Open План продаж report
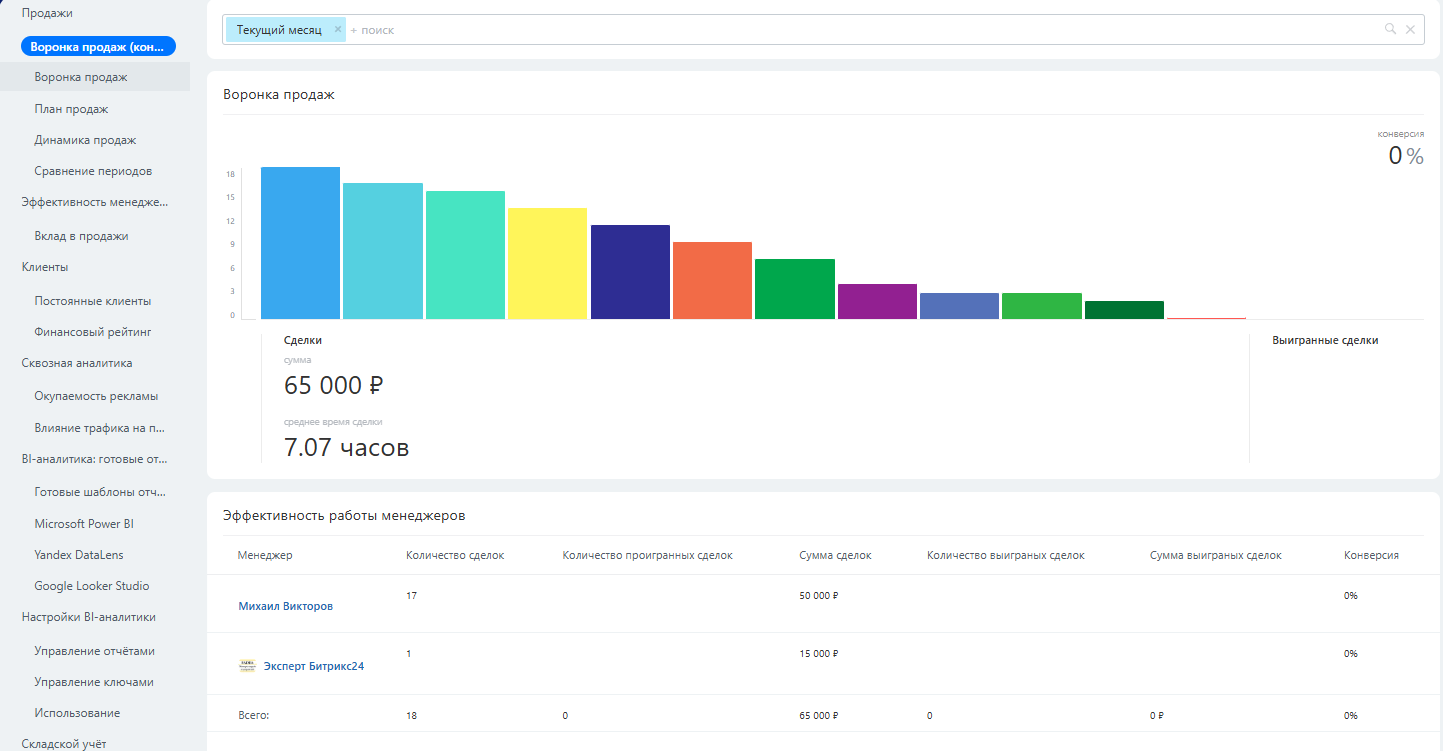 pos(71,109)
